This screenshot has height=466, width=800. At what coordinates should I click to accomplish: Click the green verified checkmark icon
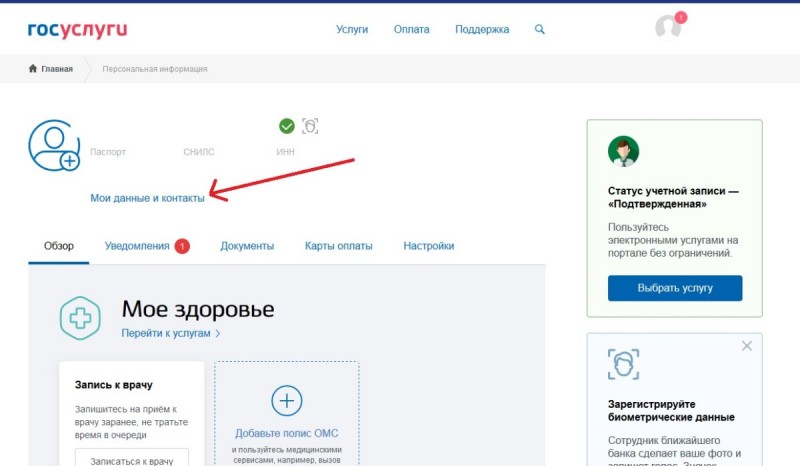tap(287, 126)
